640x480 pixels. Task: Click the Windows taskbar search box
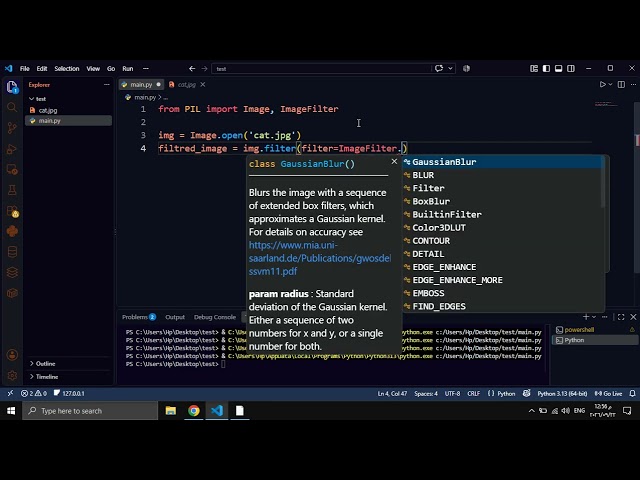90,411
